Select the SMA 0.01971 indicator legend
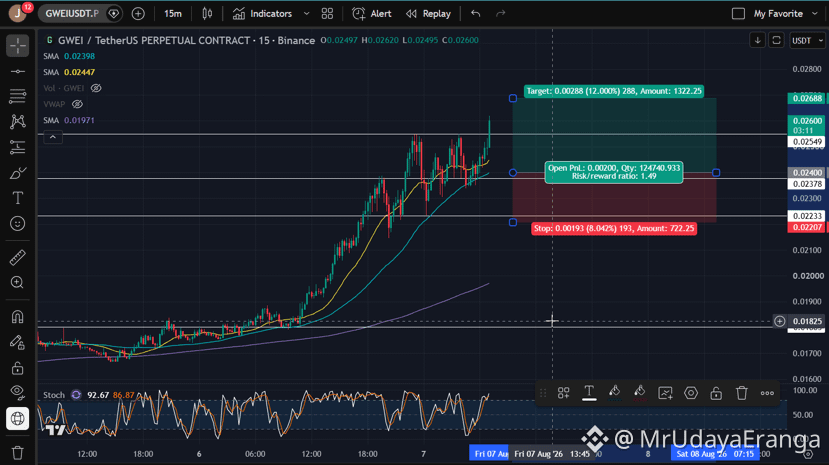Image resolution: width=829 pixels, height=465 pixels. point(69,120)
